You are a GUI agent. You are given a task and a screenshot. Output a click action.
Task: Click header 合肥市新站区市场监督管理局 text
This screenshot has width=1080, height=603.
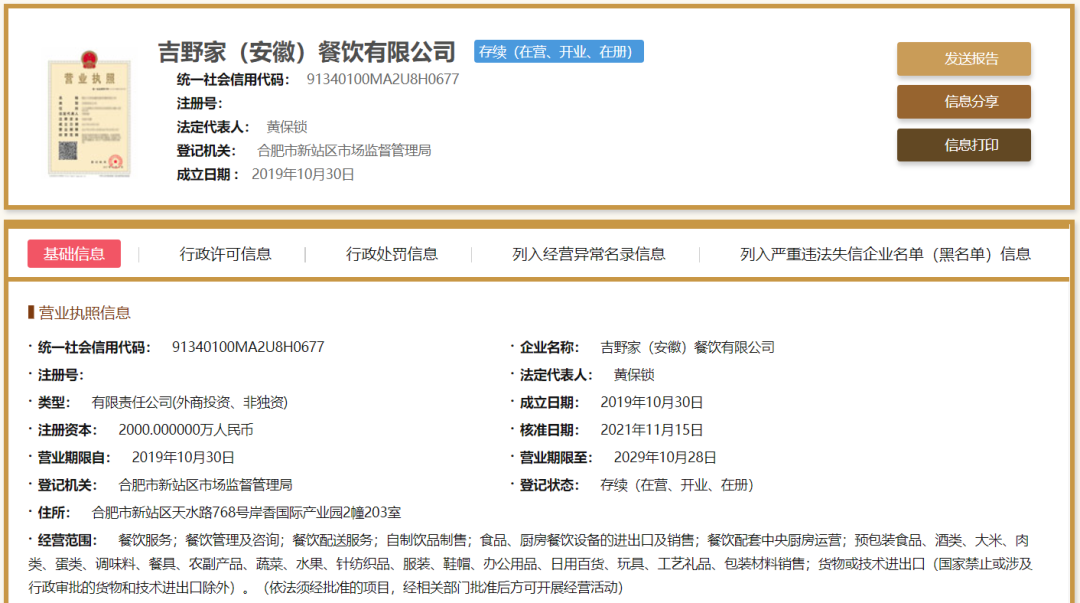344,150
